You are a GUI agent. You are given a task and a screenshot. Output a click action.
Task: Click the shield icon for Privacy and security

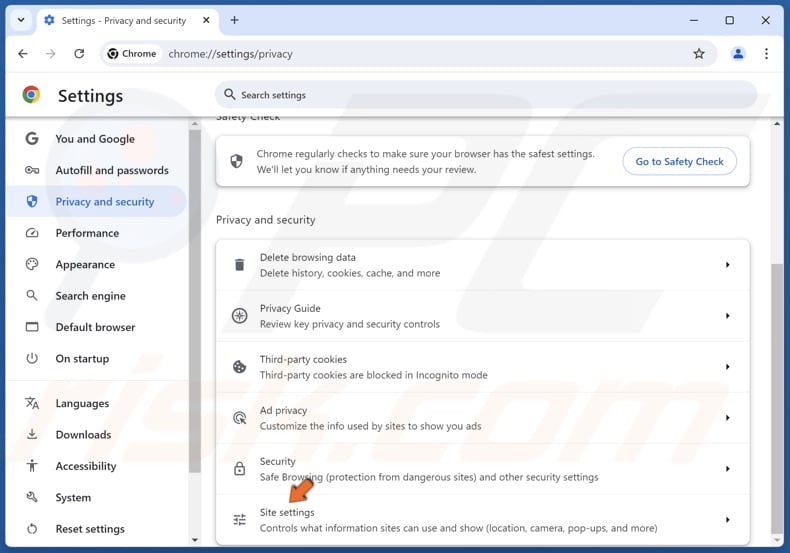(32, 201)
